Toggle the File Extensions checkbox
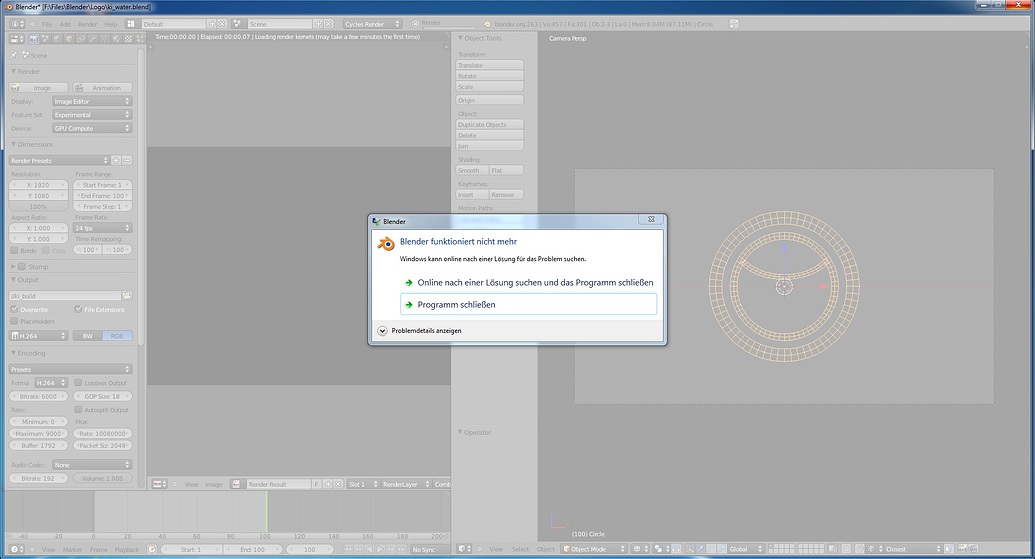This screenshot has width=1035, height=559. tap(78, 309)
